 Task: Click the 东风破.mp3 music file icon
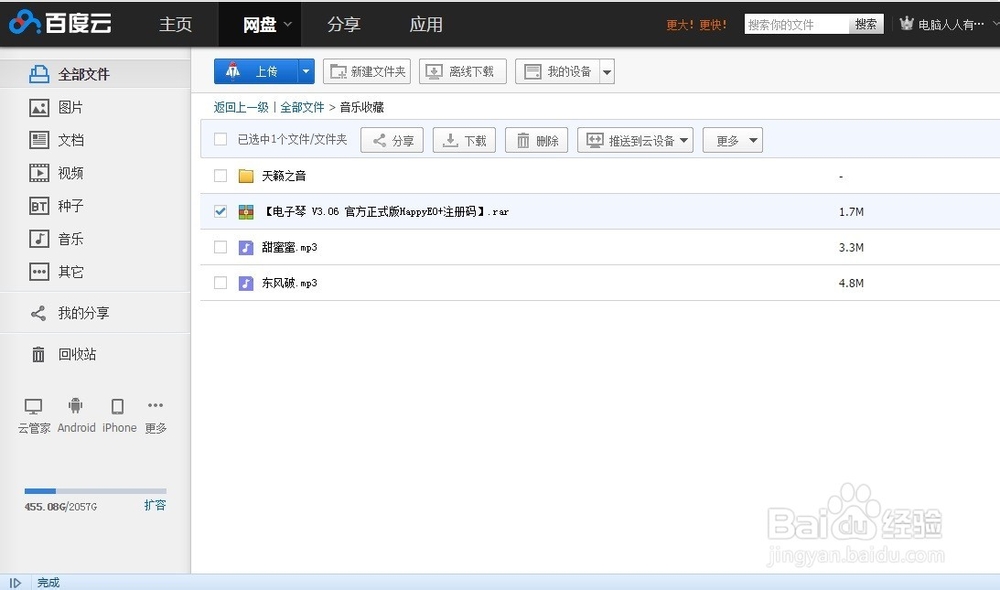[x=246, y=283]
